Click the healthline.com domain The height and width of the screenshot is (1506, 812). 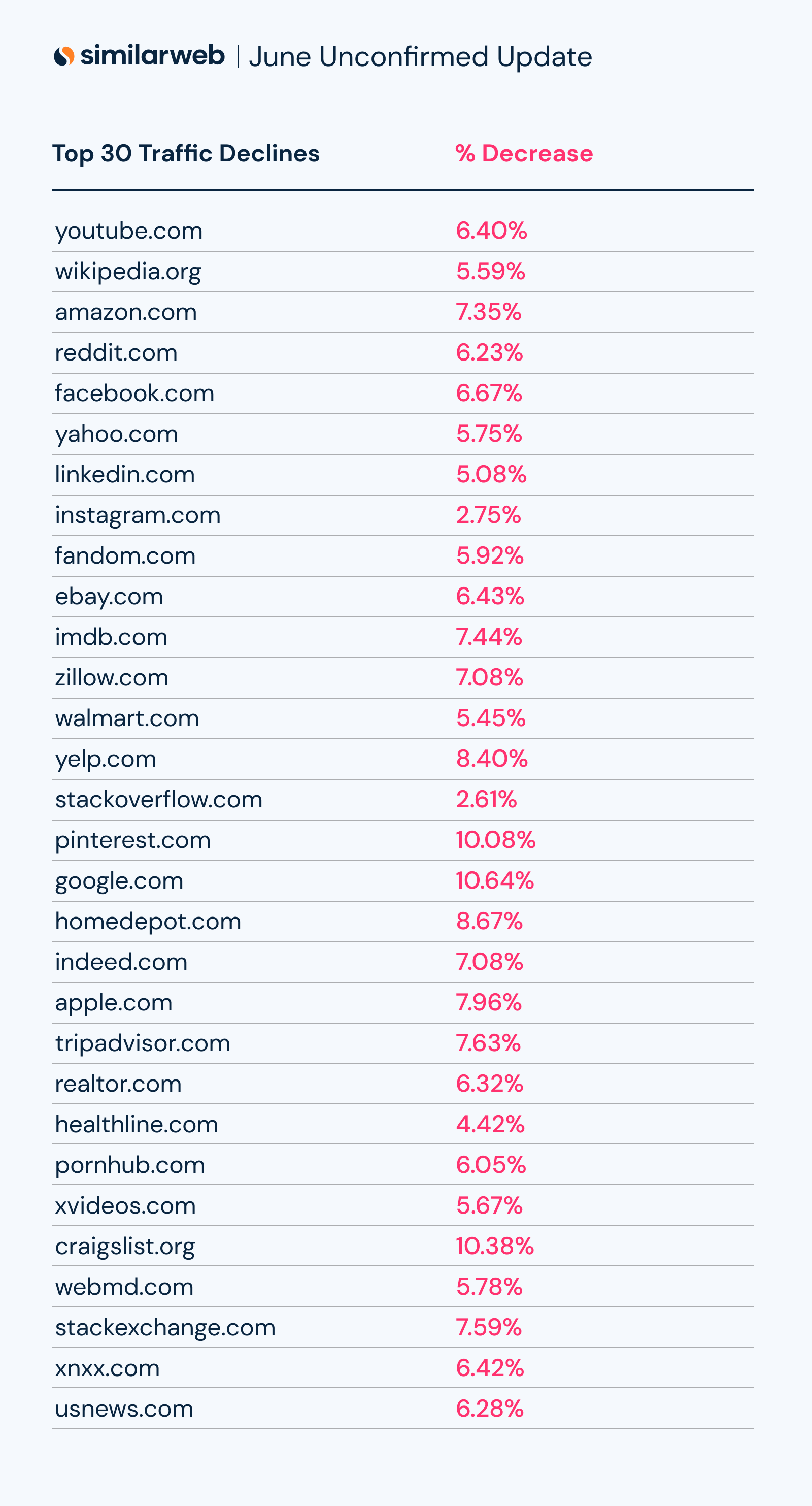coord(136,1124)
